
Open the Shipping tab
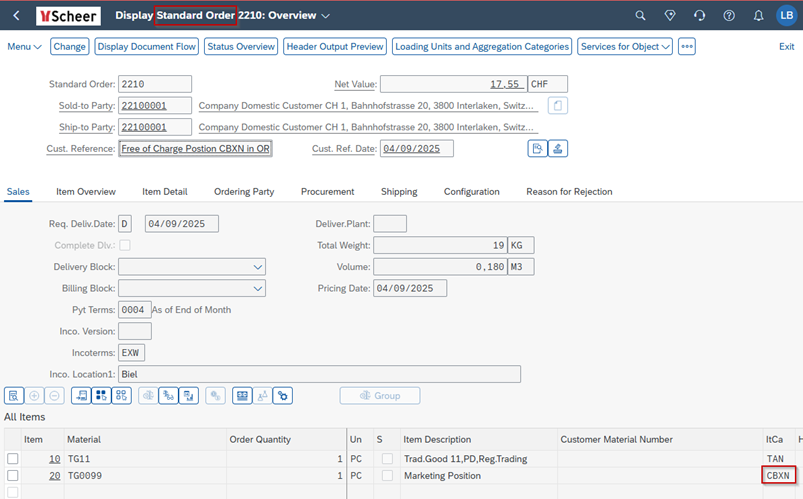click(x=399, y=192)
